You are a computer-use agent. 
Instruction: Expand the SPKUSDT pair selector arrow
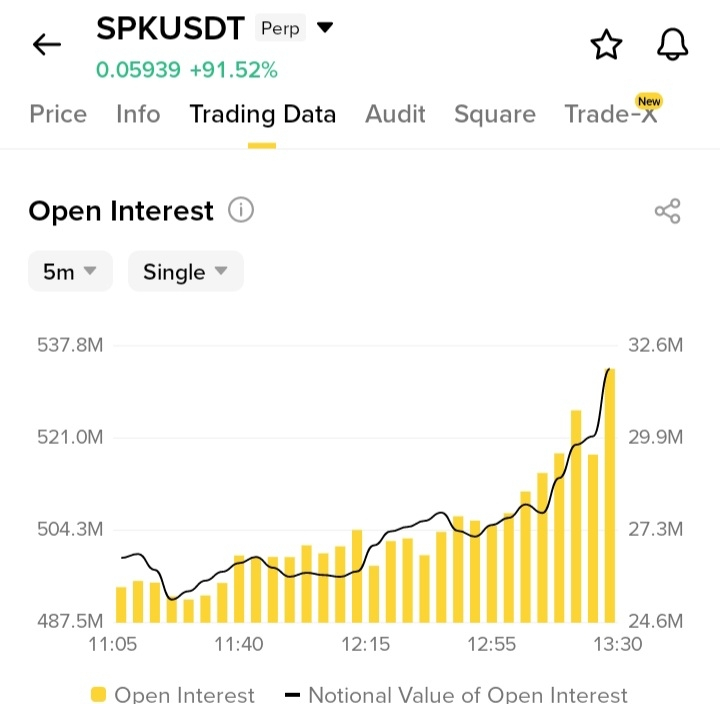pyautogui.click(x=325, y=28)
